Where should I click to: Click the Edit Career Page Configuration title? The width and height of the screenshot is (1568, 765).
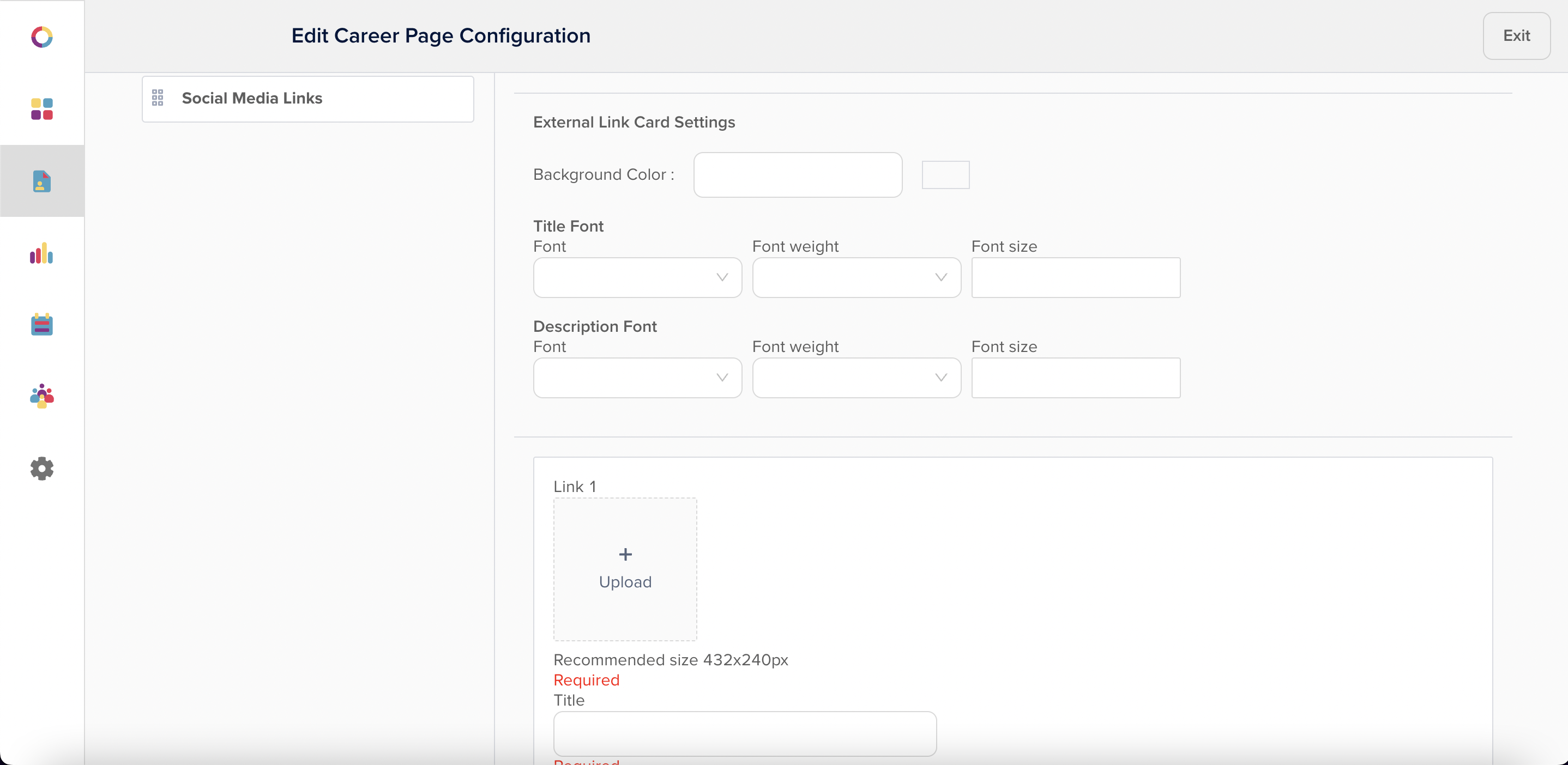441,36
